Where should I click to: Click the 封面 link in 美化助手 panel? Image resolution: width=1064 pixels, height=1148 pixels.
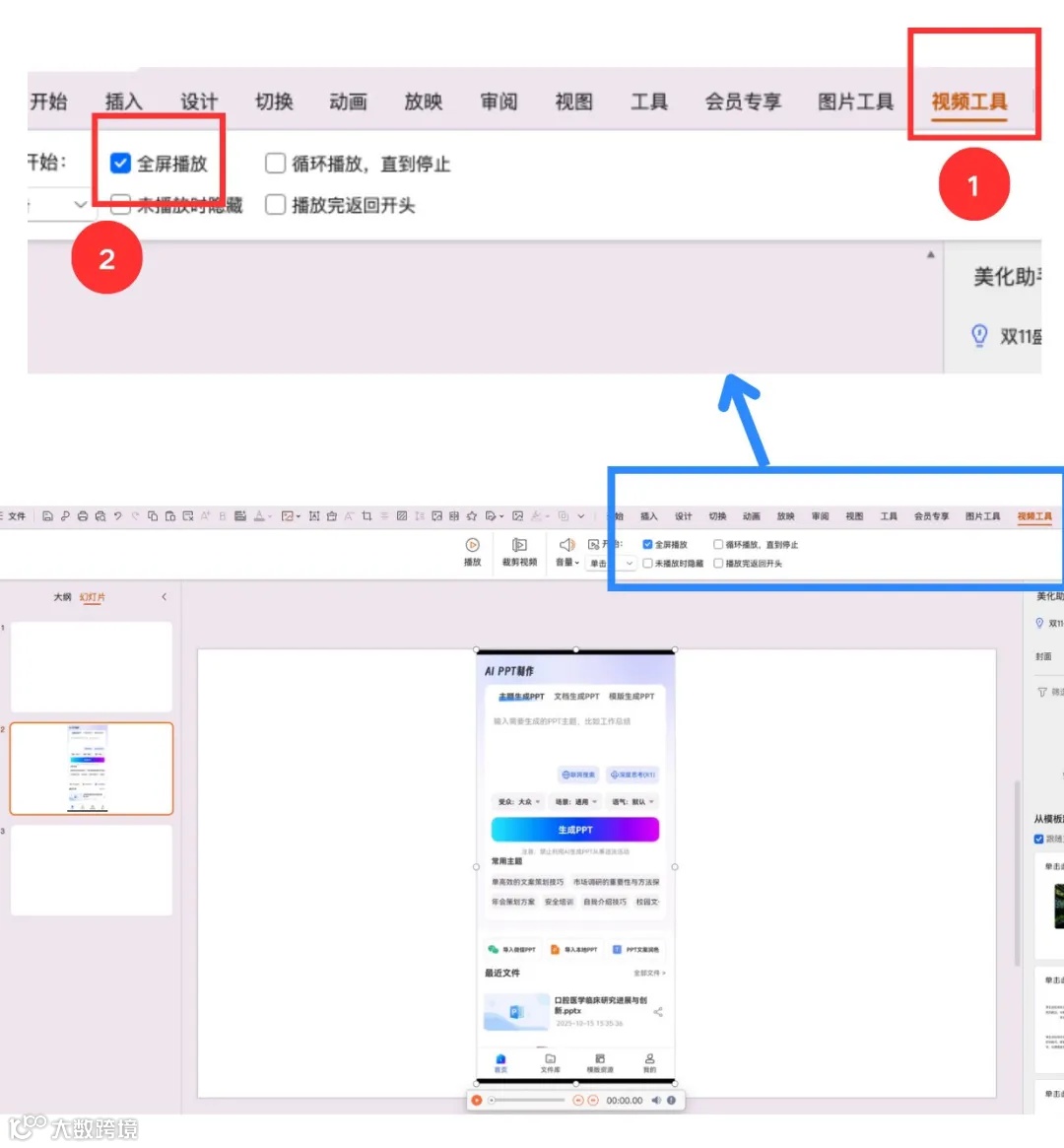tap(1046, 655)
